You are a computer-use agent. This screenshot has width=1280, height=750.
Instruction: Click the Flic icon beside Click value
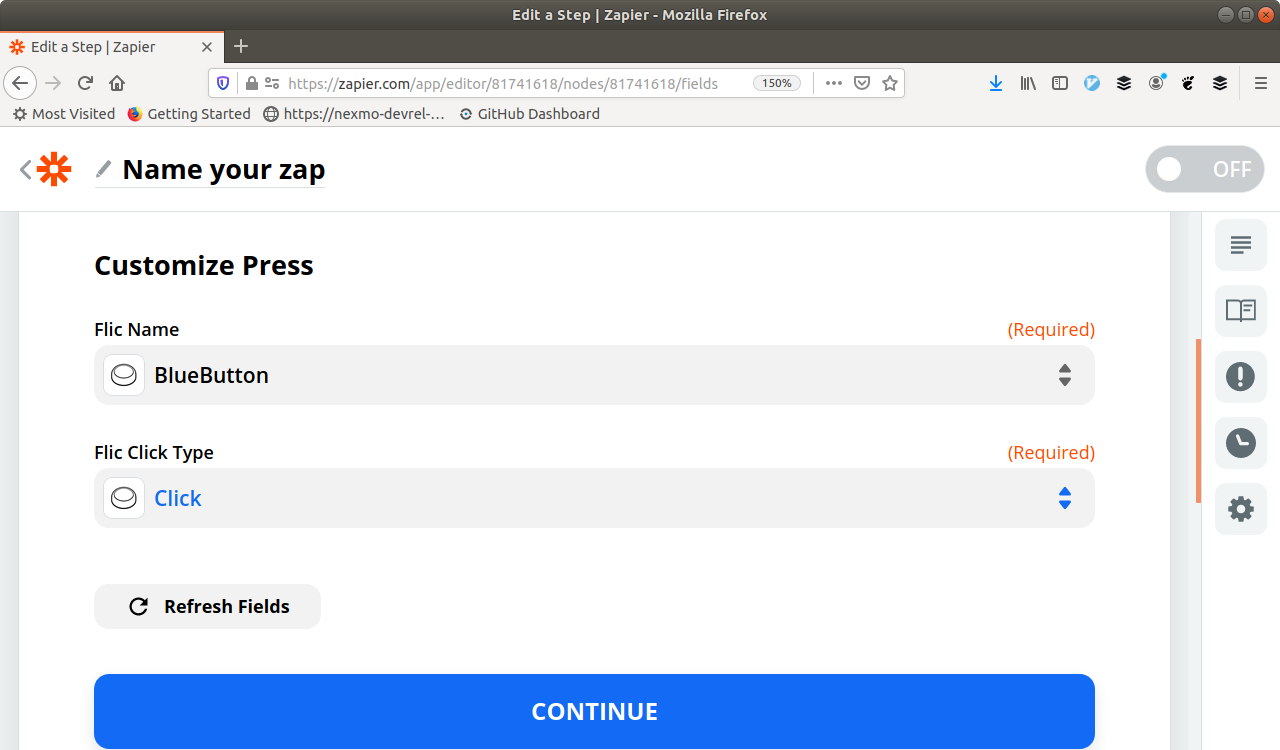pyautogui.click(x=124, y=498)
